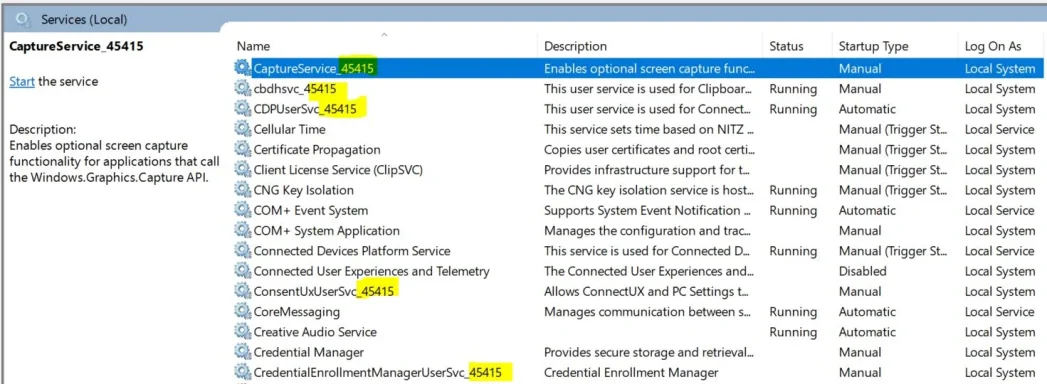The width and height of the screenshot is (1047, 384).
Task: Click description 'Supports System Event Notification'
Action: [x=649, y=210]
